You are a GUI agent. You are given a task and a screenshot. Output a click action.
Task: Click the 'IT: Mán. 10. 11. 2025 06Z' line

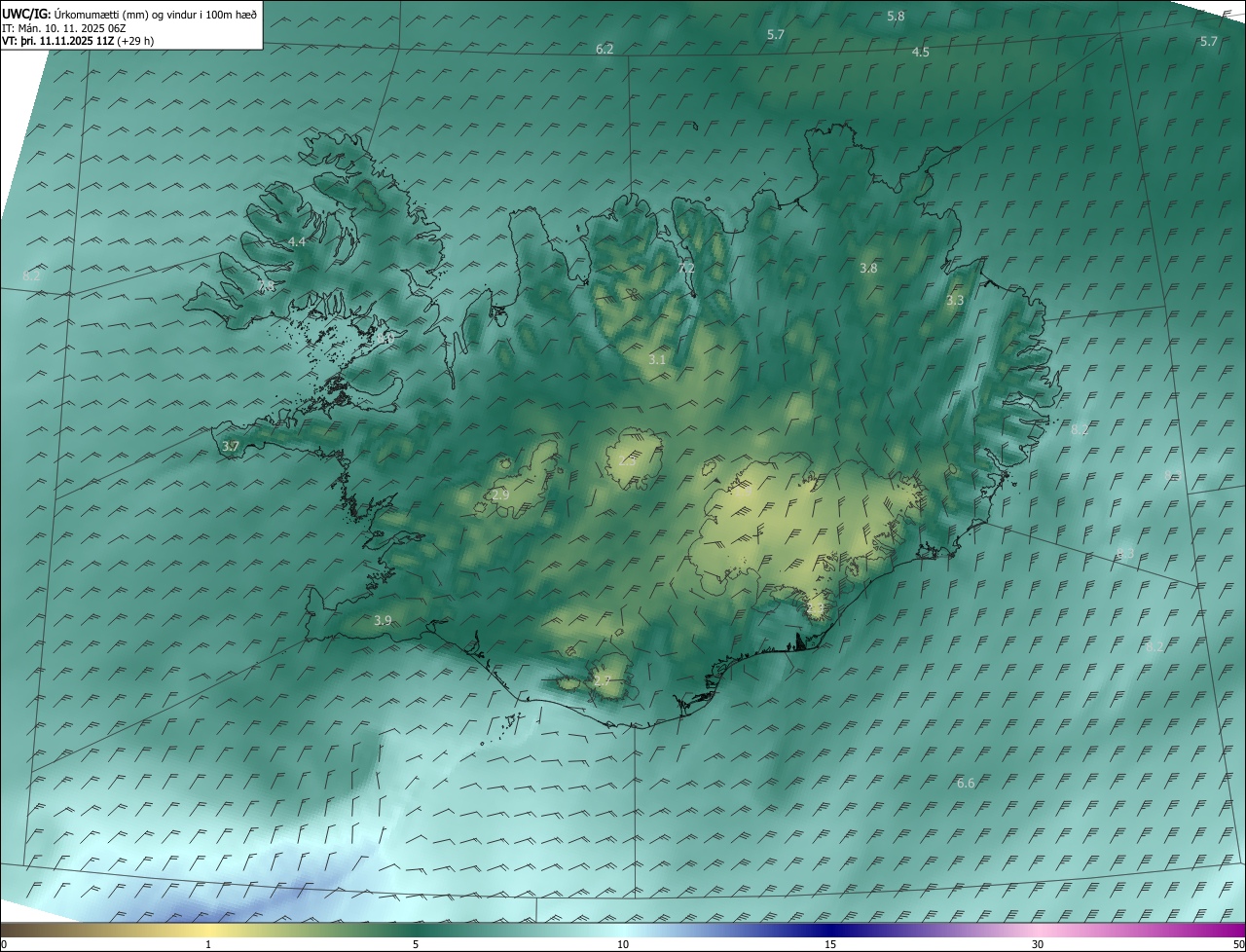coord(63,28)
